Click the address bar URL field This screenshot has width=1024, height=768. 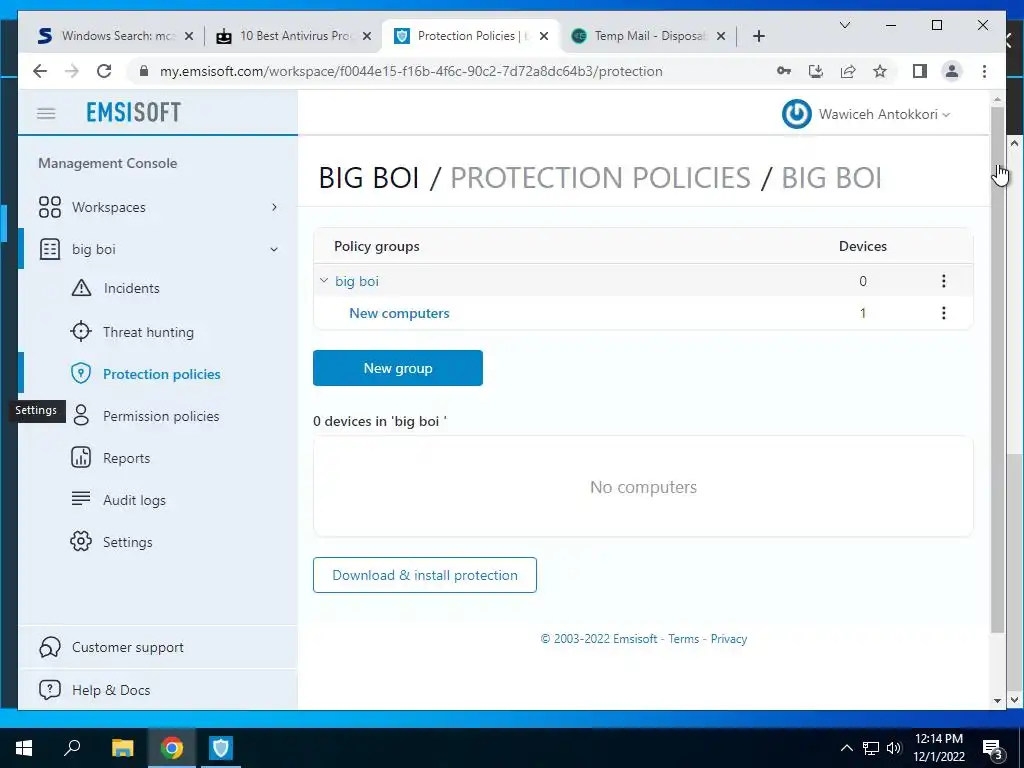tap(411, 71)
